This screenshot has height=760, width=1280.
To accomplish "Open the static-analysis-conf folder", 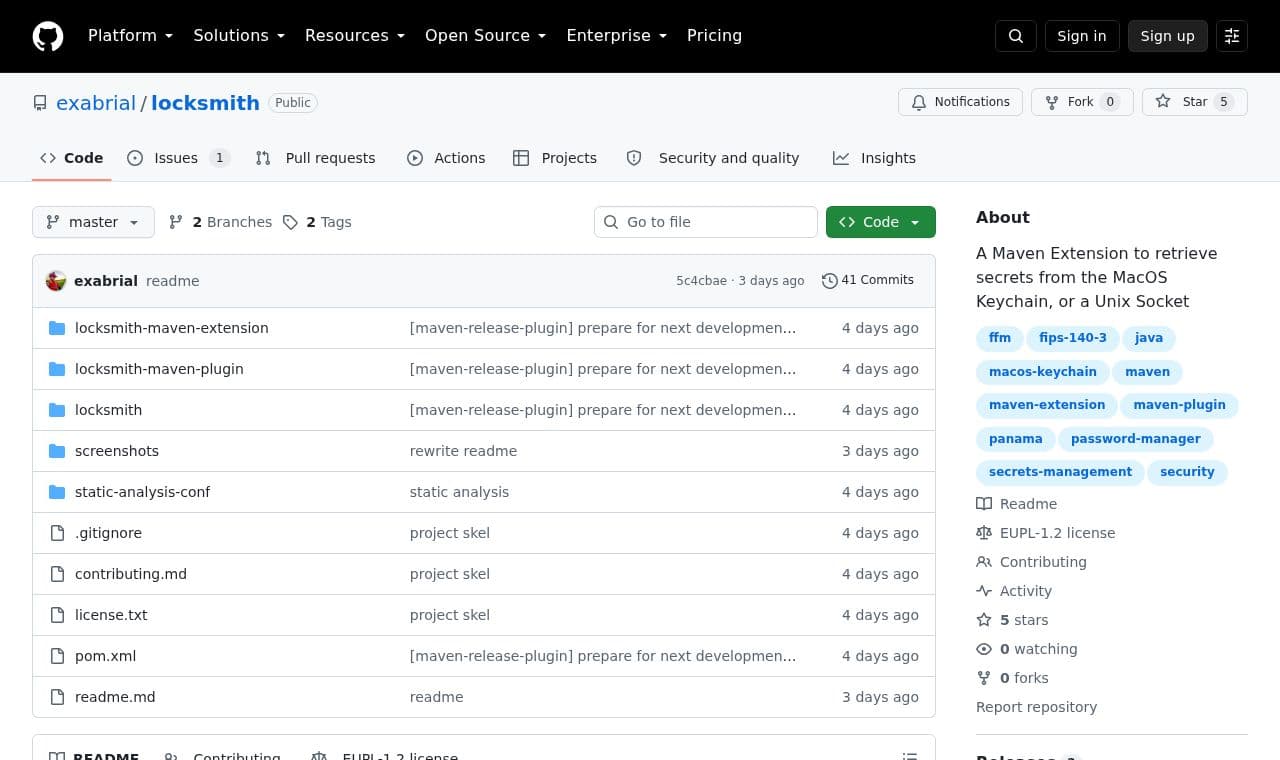I will (x=142, y=492).
